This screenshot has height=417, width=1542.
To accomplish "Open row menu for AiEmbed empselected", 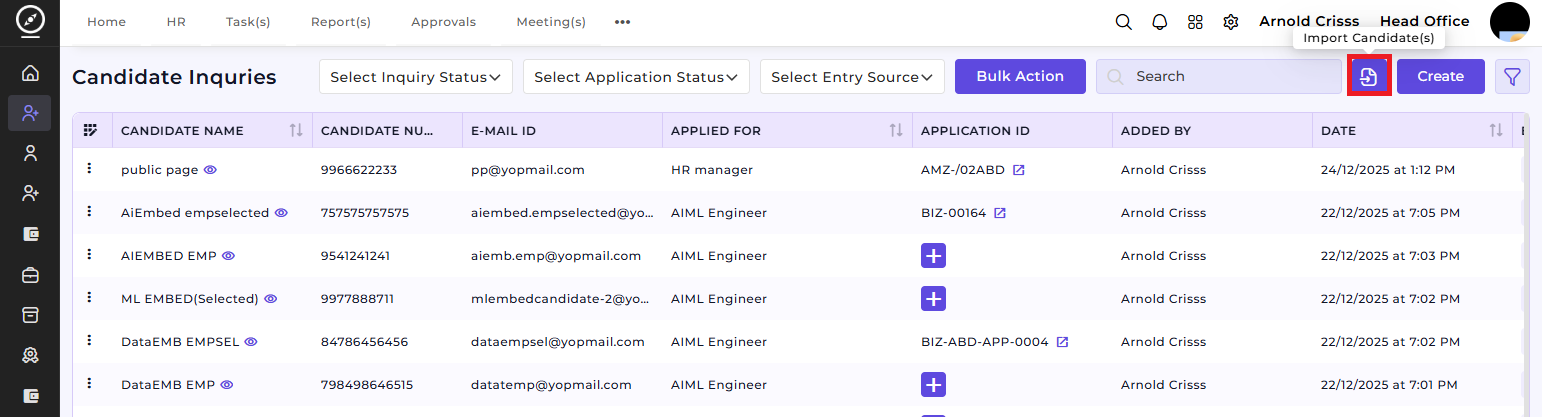I will click(90, 212).
